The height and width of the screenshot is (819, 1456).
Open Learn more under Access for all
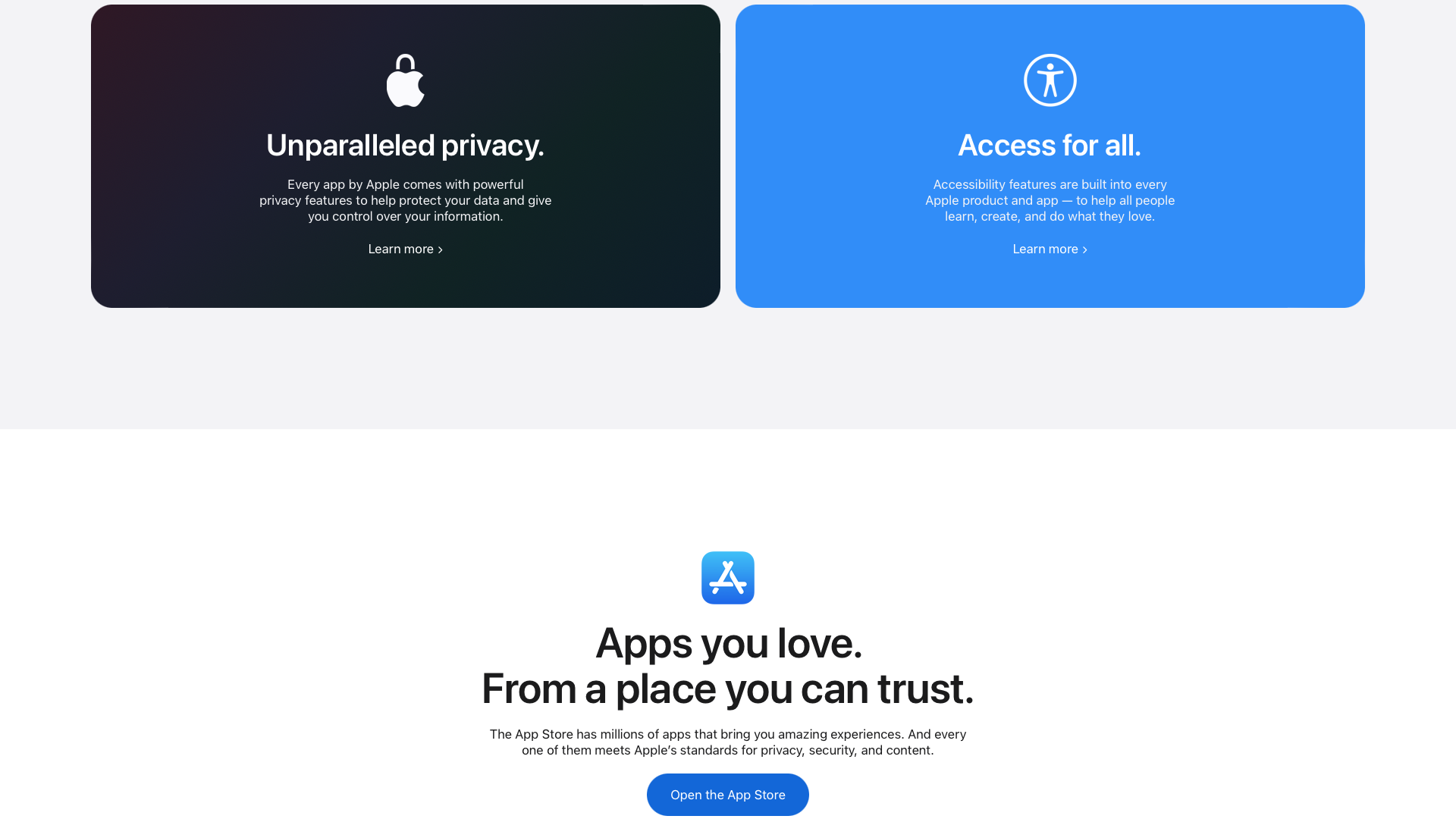[1050, 249]
